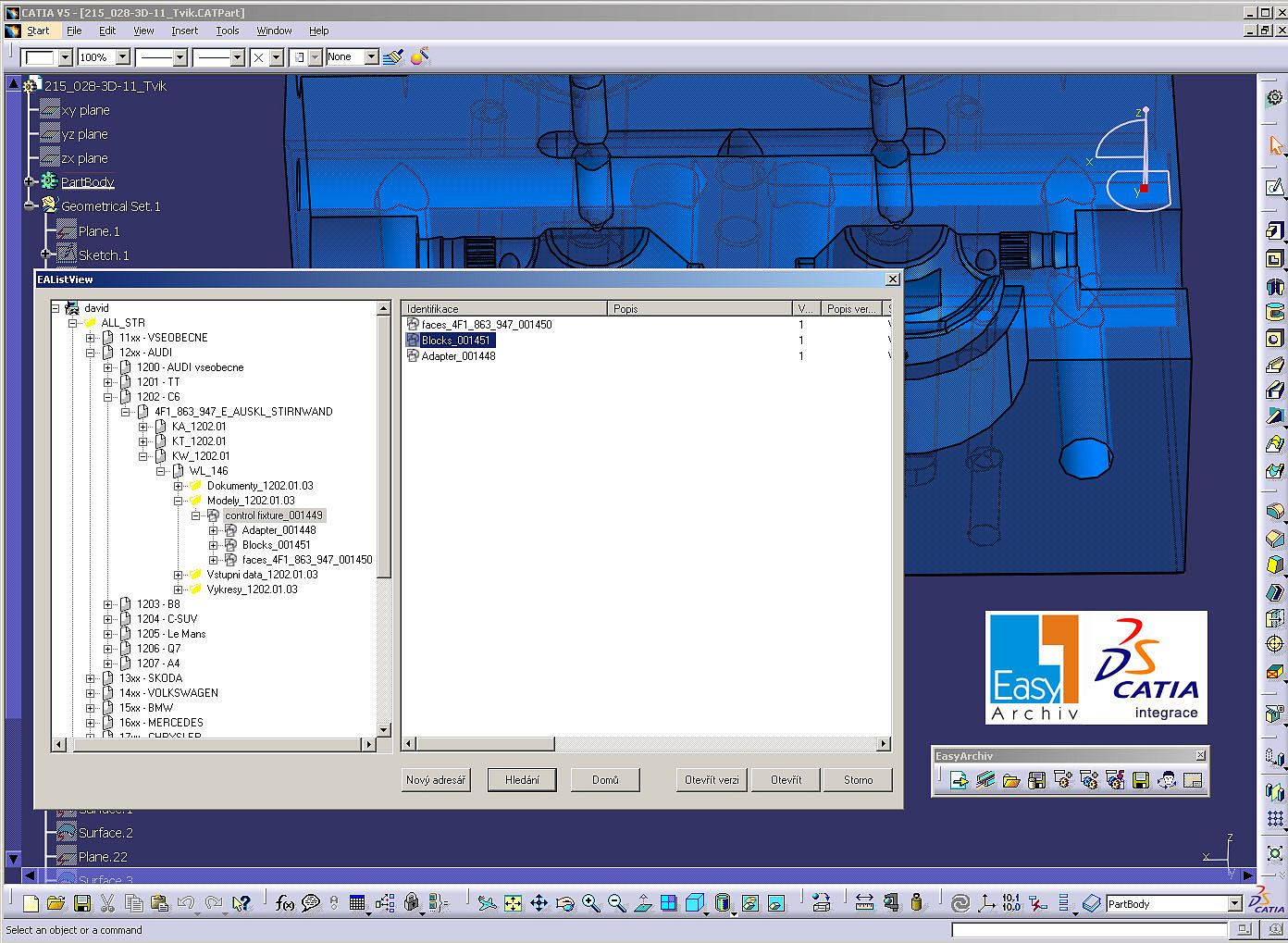Open the Start menu
1288x943 pixels.
tap(38, 31)
